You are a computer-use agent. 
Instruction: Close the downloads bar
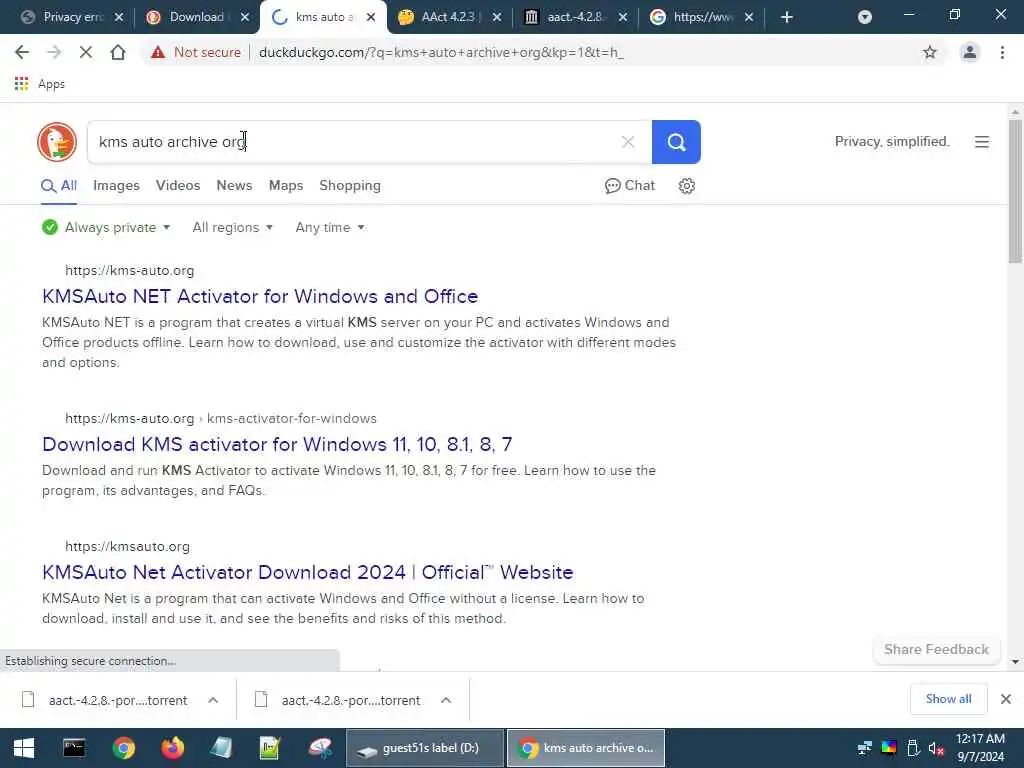[x=1006, y=699]
